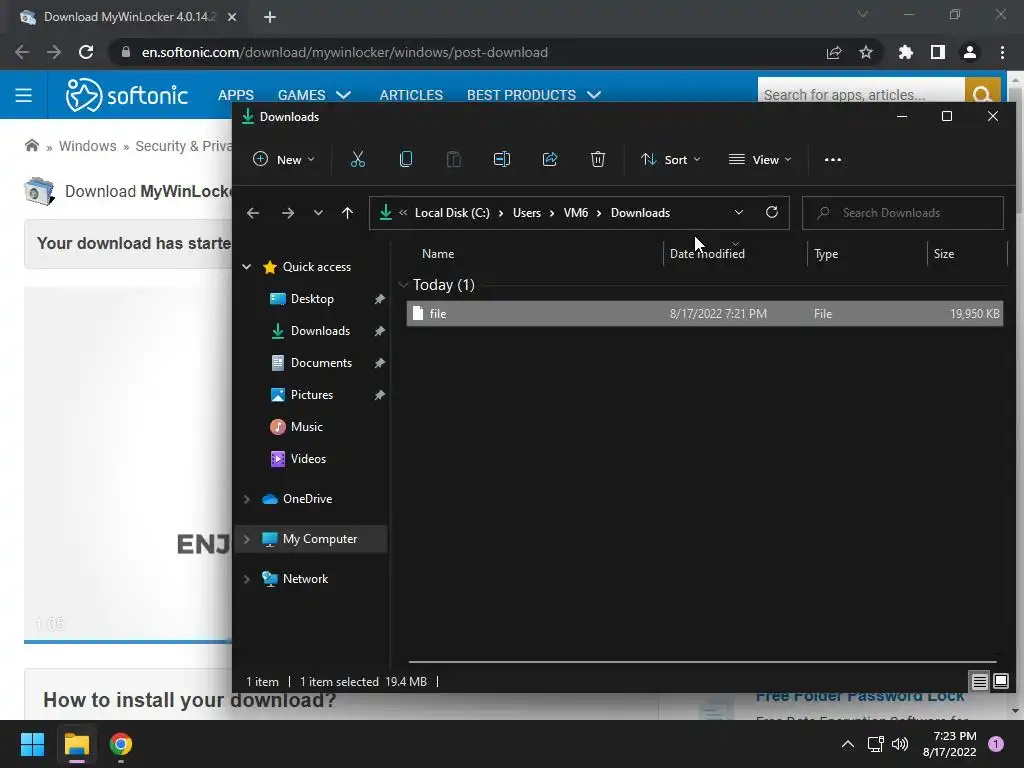Refresh the Downloads folder view
1024x768 pixels.
click(772, 212)
